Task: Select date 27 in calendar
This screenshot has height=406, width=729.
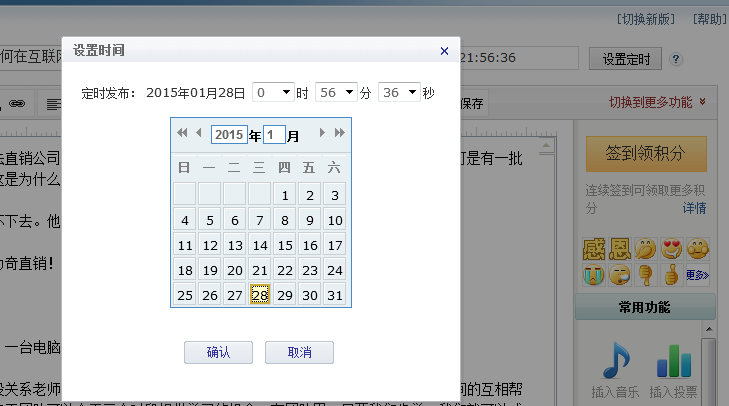Action: coord(235,295)
